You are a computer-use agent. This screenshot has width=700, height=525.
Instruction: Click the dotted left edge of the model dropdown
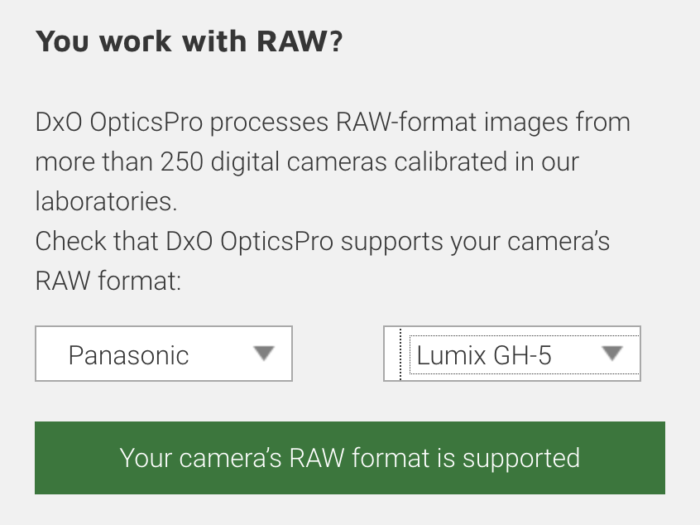pos(400,353)
